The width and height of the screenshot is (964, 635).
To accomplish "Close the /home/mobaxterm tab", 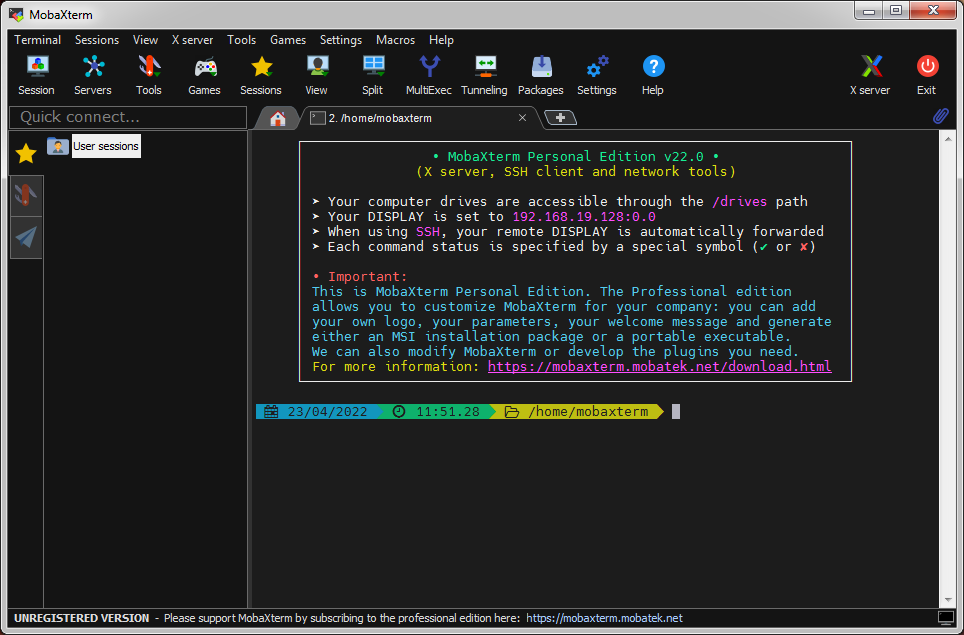I will click(522, 118).
